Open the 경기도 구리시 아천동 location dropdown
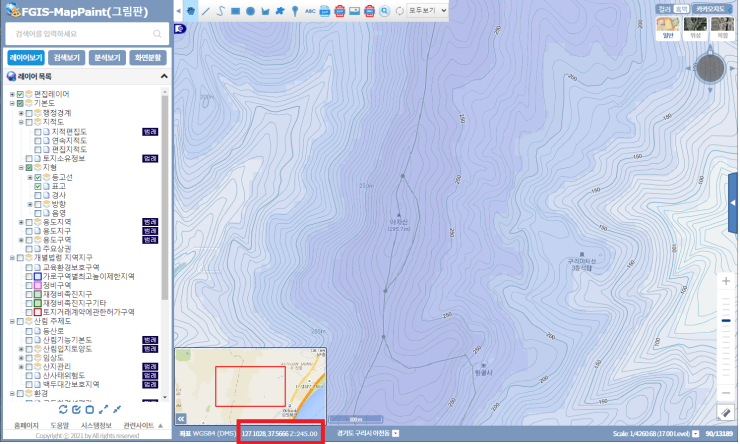This screenshot has width=740, height=444. 395,433
